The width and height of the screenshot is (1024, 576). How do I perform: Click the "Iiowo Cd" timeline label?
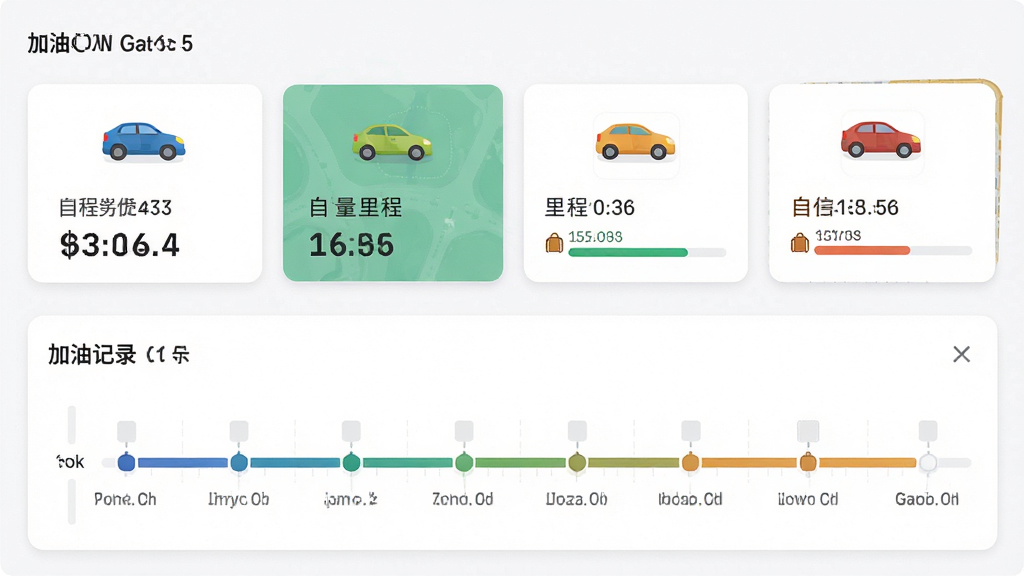pyautogui.click(x=808, y=500)
